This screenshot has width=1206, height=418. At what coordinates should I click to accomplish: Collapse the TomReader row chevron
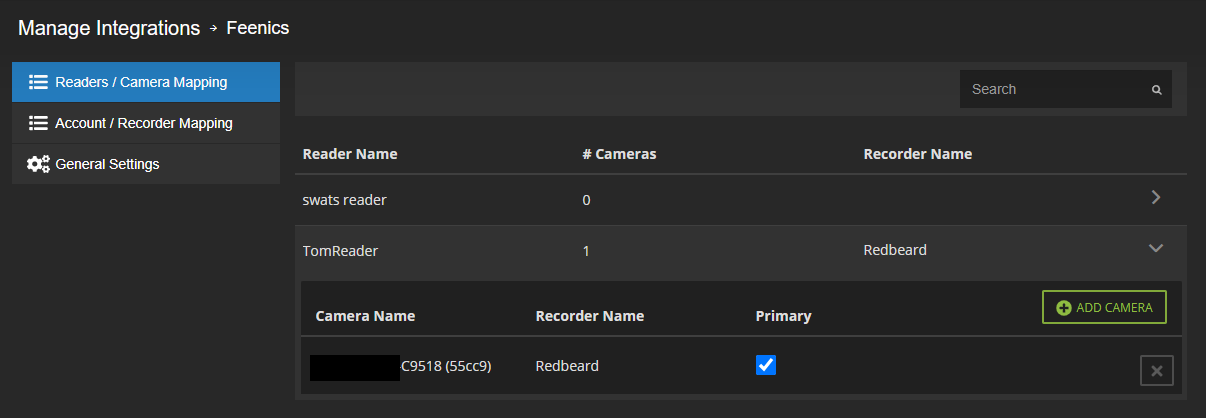click(1156, 248)
